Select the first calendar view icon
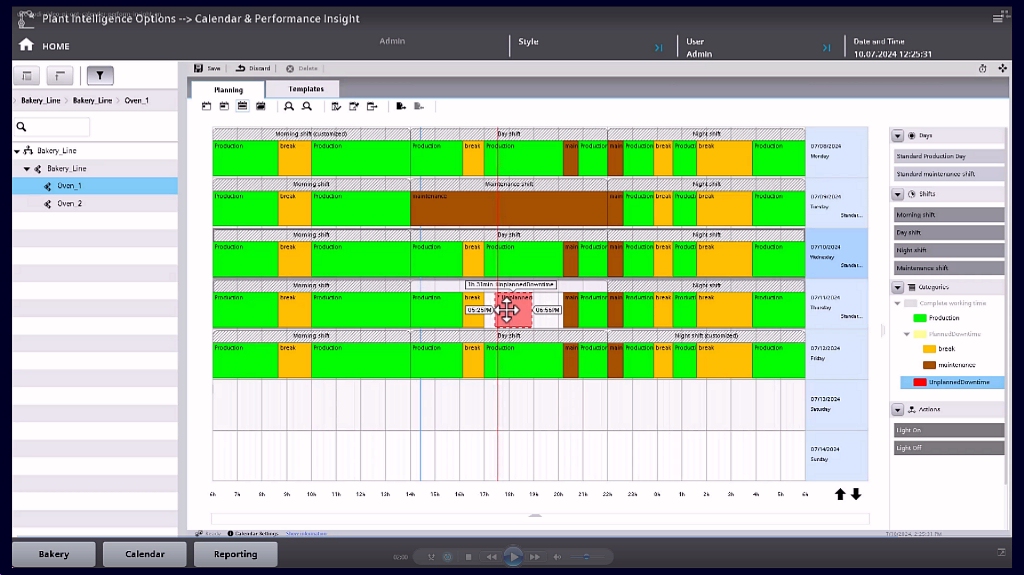The image size is (1024, 575). pos(206,106)
